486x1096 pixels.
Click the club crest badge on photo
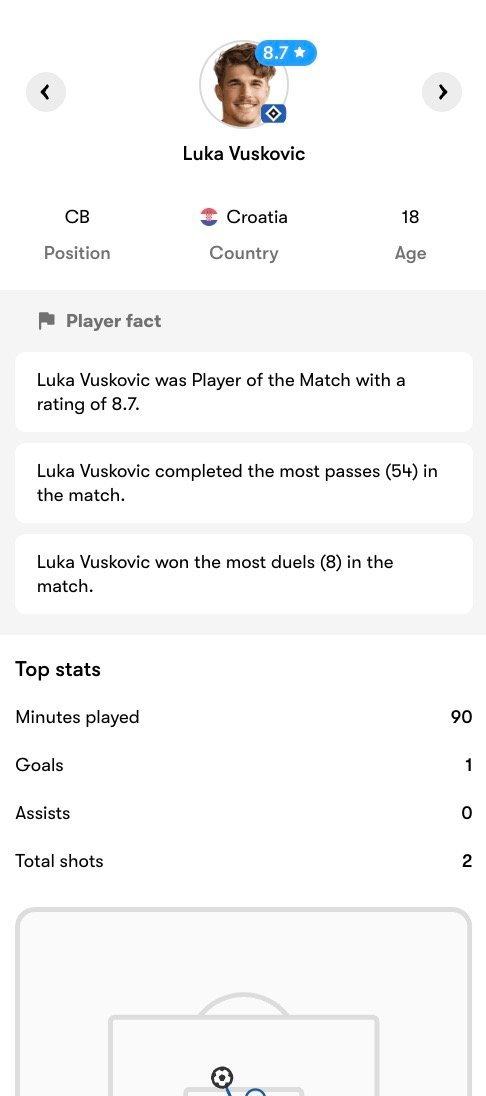(273, 113)
